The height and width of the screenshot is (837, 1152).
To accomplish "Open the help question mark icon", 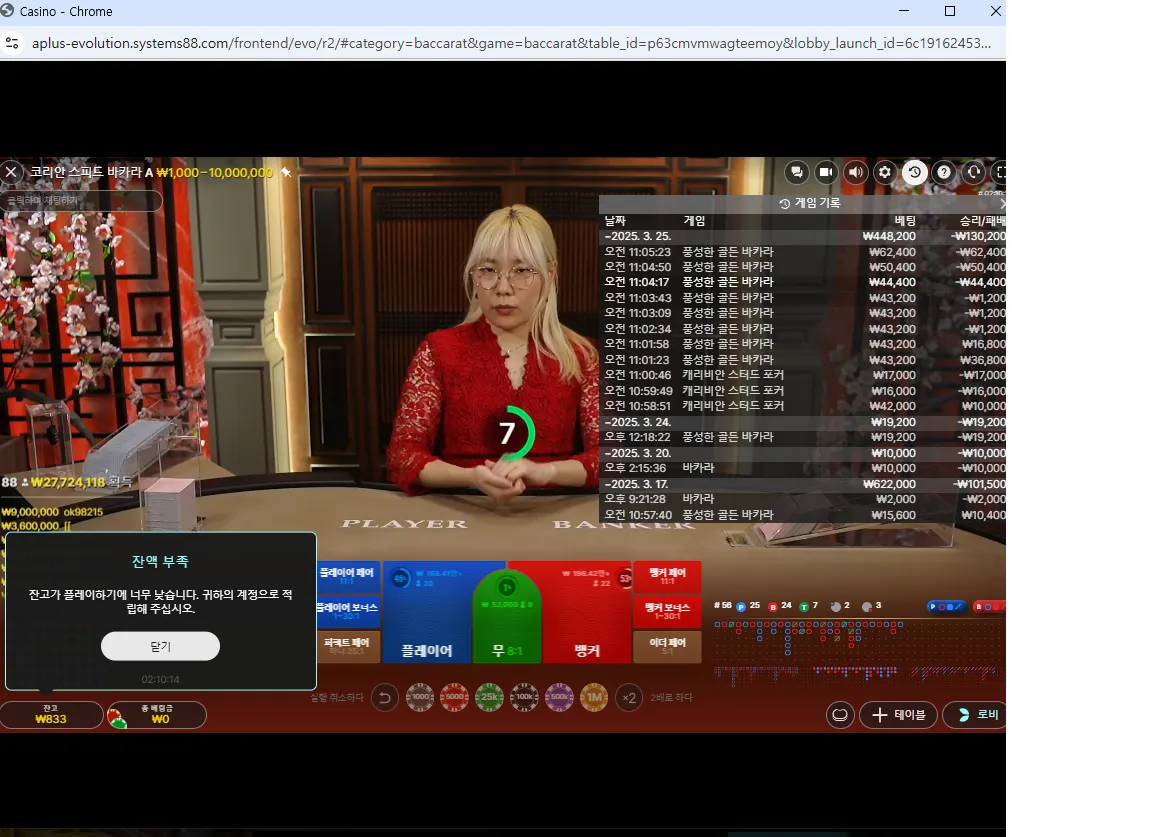I will pyautogui.click(x=944, y=173).
